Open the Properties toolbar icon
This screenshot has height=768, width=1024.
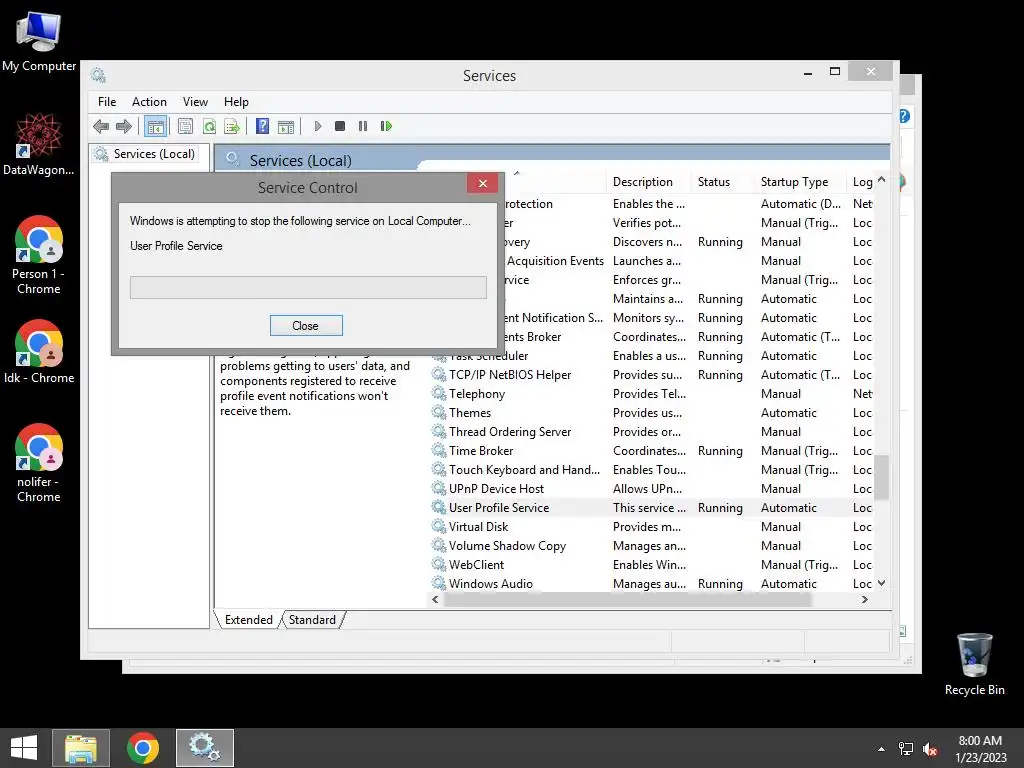tap(185, 126)
